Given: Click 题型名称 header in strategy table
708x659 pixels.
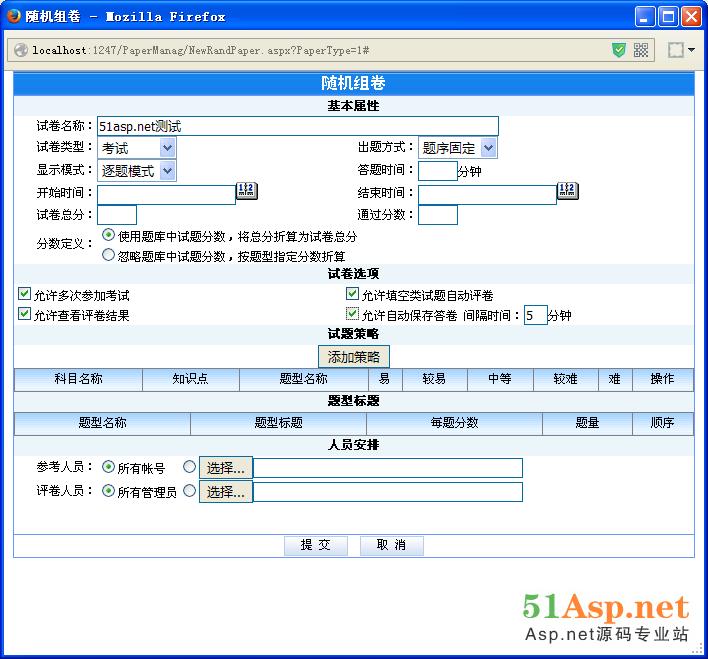Looking at the screenshot, I should tap(304, 379).
